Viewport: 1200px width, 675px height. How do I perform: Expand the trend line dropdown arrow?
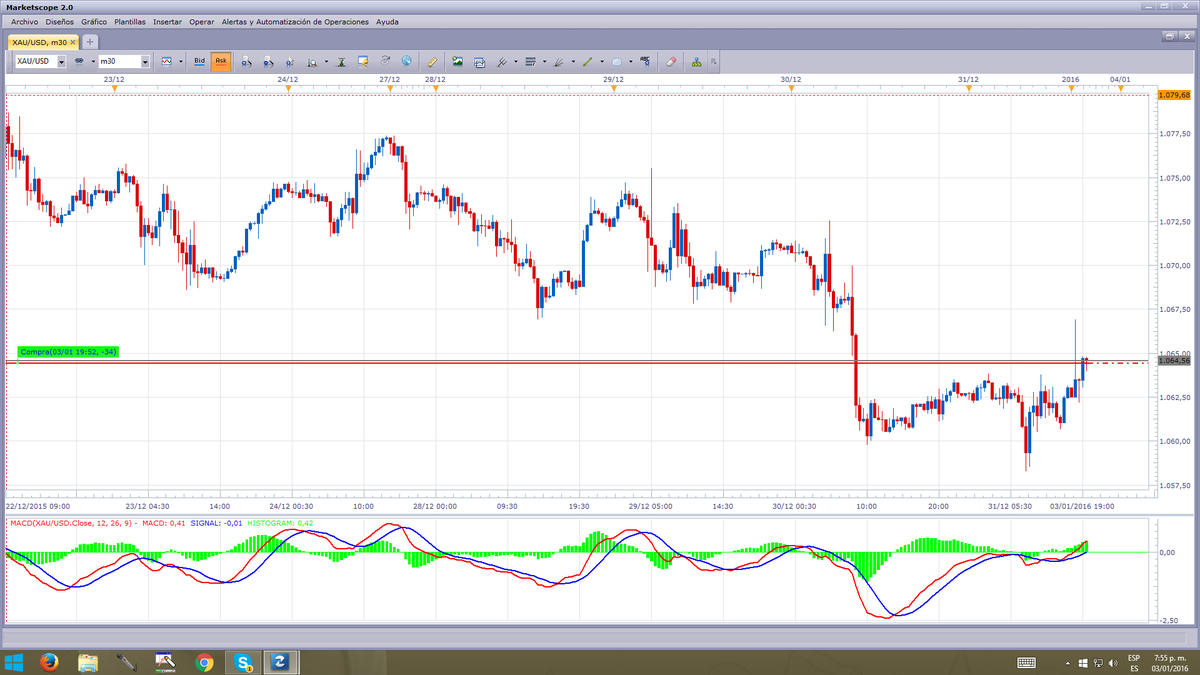[x=602, y=62]
